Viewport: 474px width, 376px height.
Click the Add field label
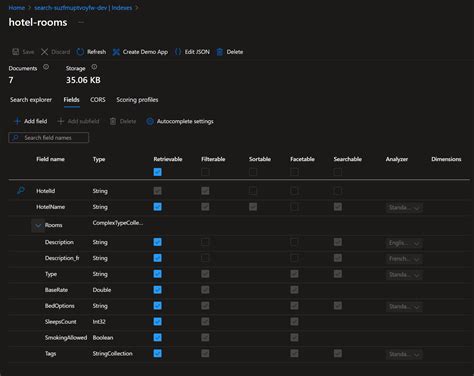point(35,121)
